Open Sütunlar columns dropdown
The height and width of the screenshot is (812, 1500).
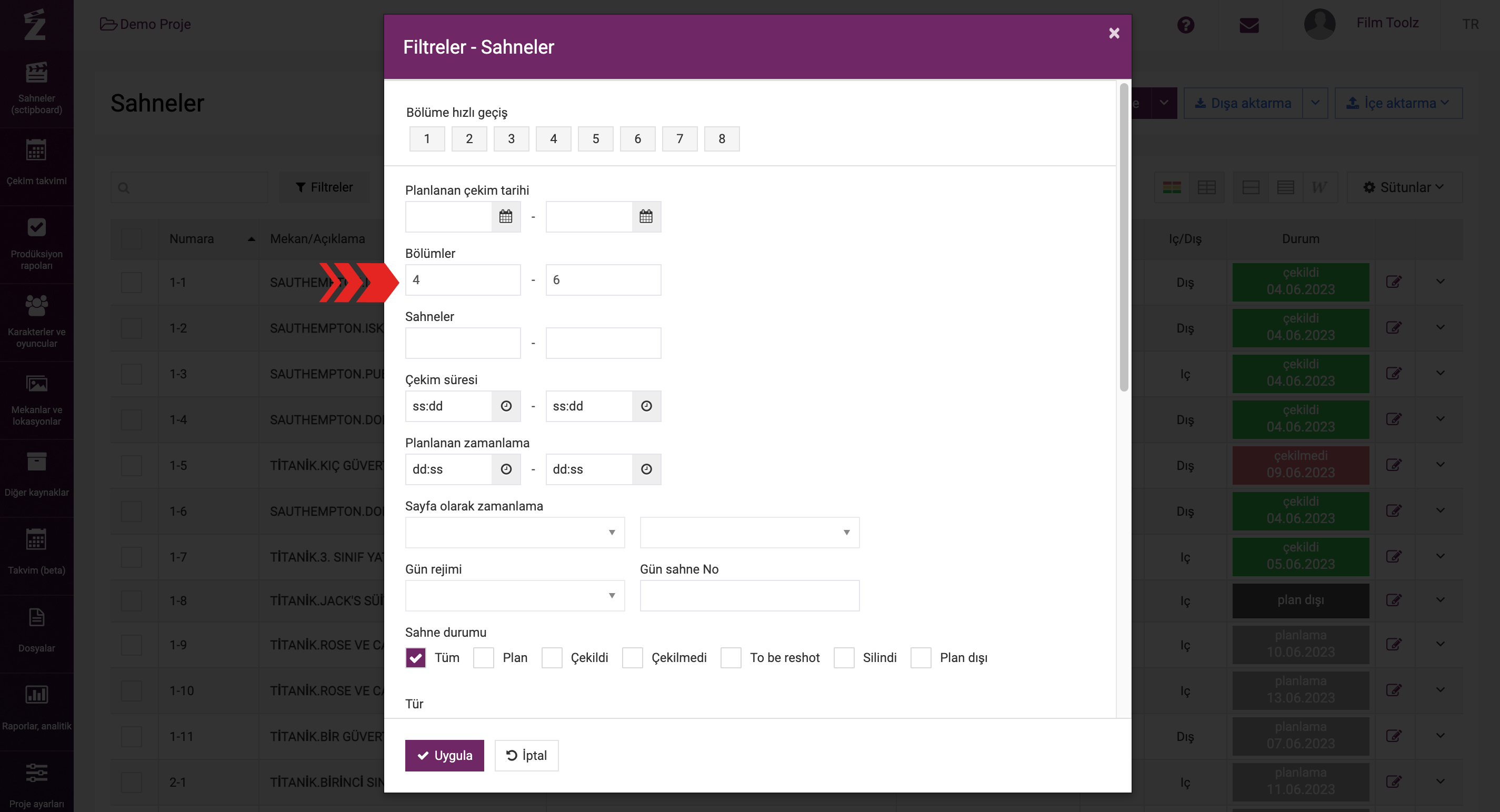tap(1404, 187)
